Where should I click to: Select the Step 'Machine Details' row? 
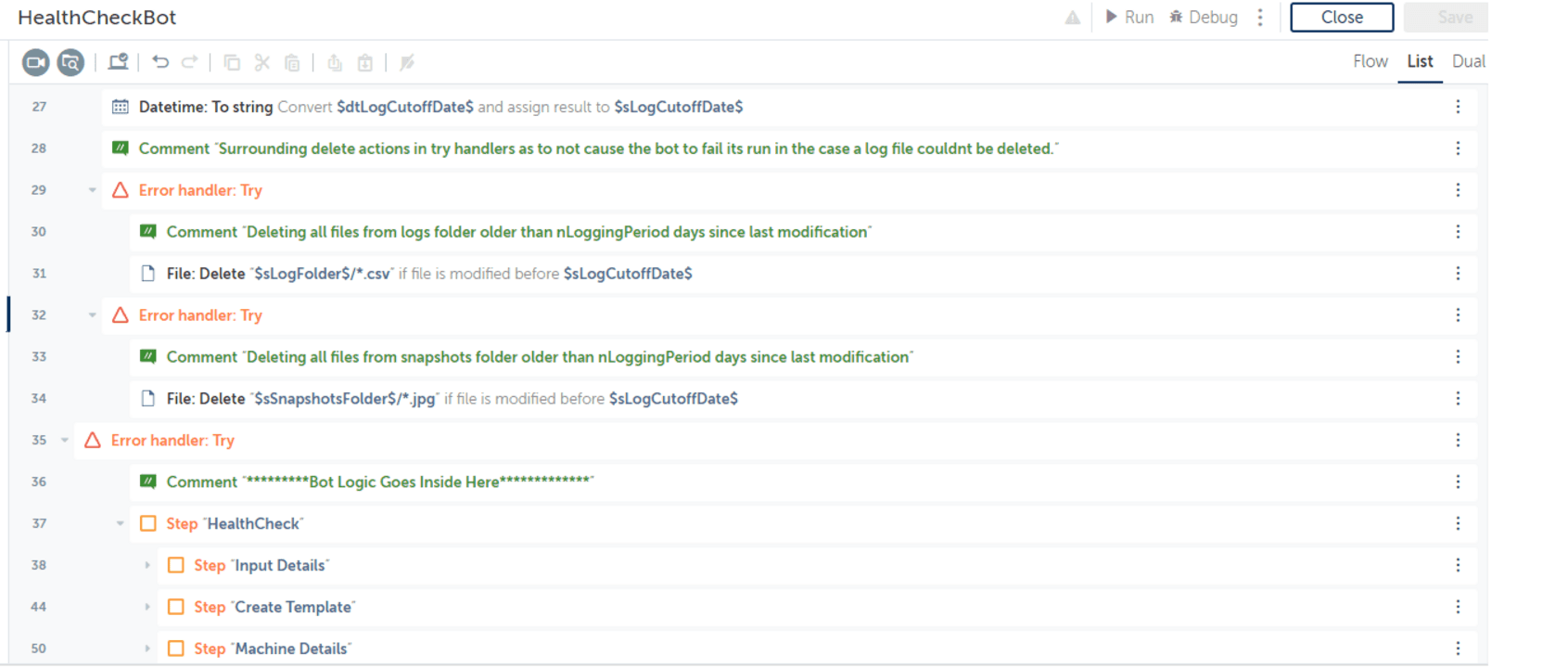pyautogui.click(x=817, y=649)
